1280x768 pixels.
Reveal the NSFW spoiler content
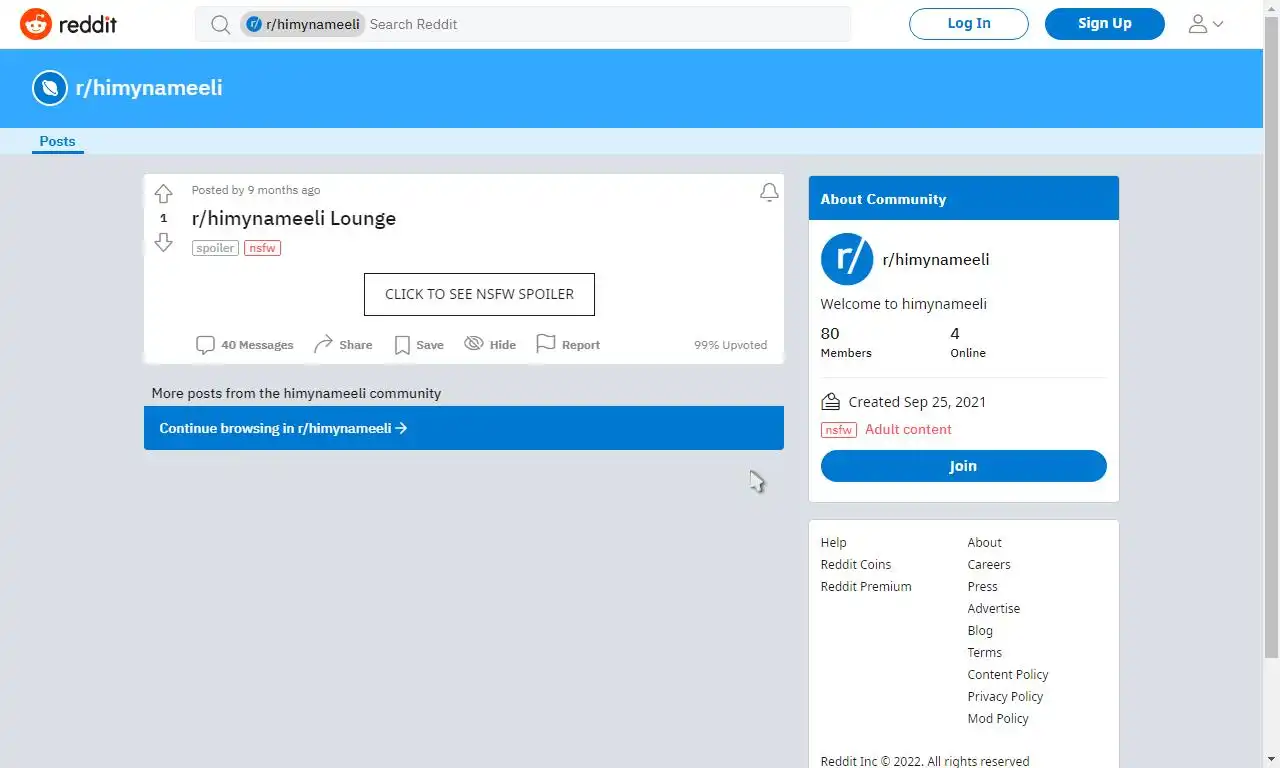click(x=479, y=294)
